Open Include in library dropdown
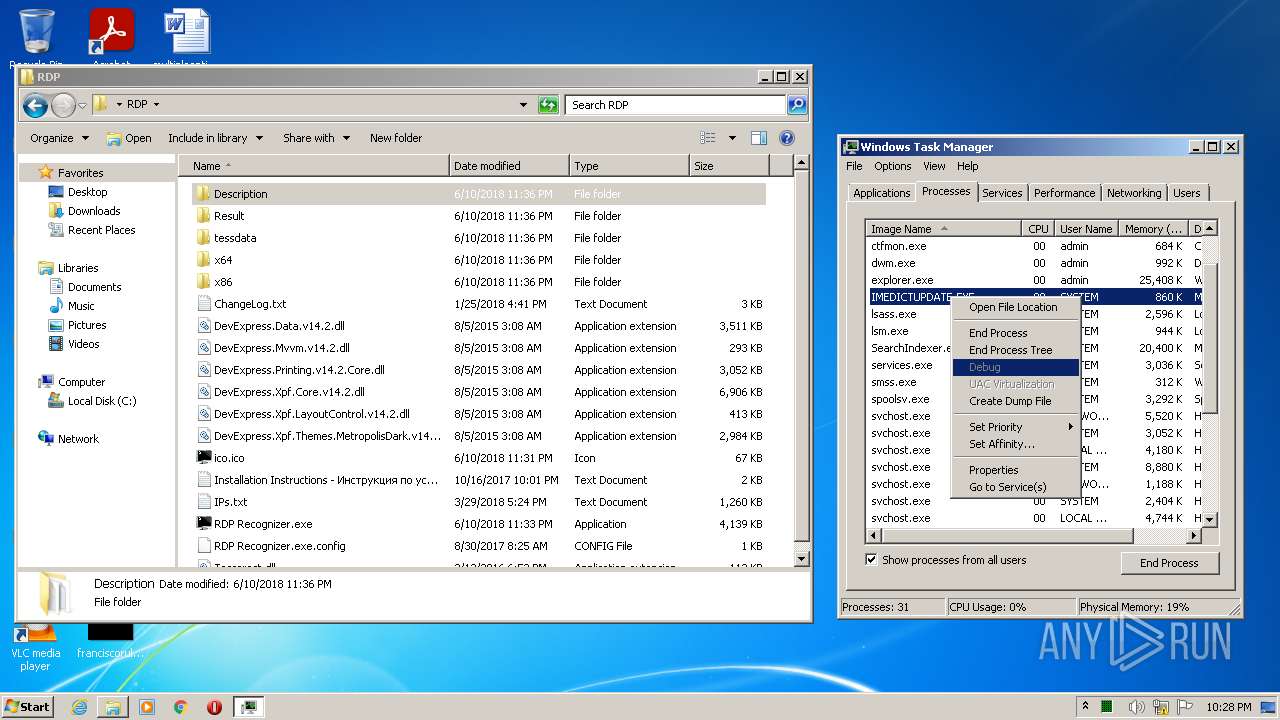 tap(215, 138)
